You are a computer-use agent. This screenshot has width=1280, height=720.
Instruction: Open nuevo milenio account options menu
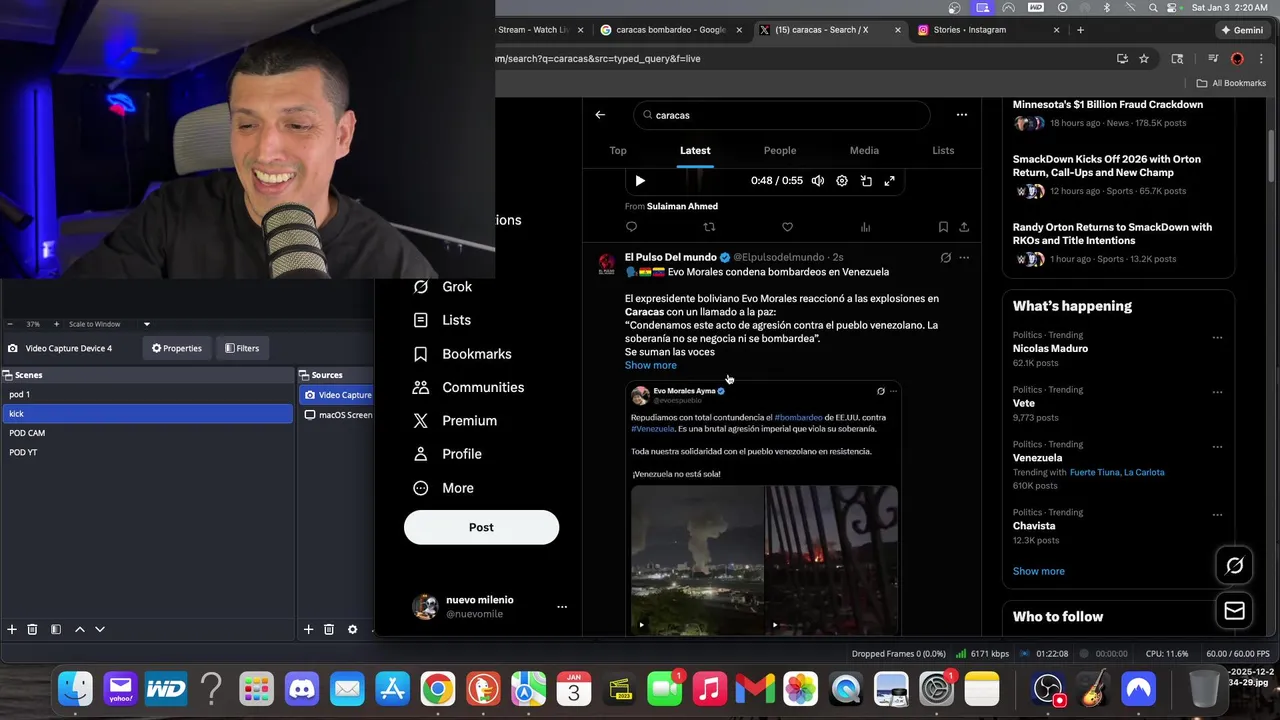pyautogui.click(x=562, y=607)
